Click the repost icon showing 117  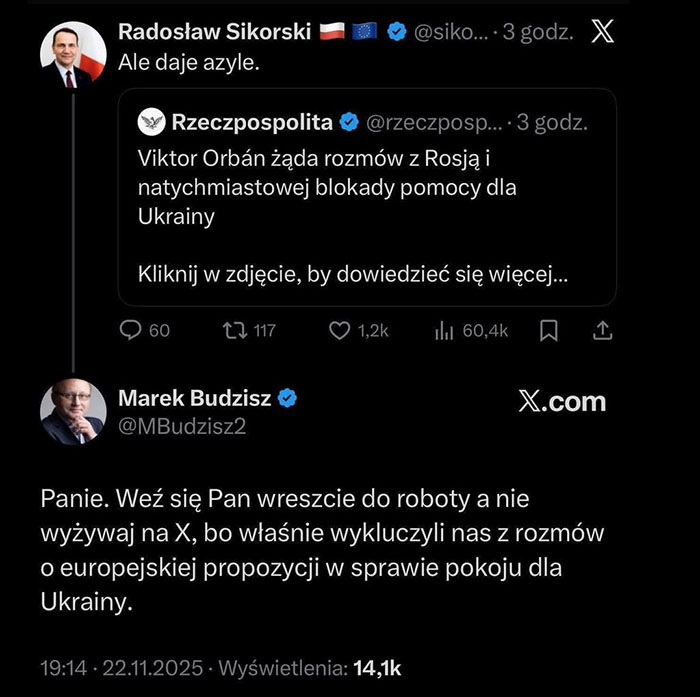[x=234, y=331]
